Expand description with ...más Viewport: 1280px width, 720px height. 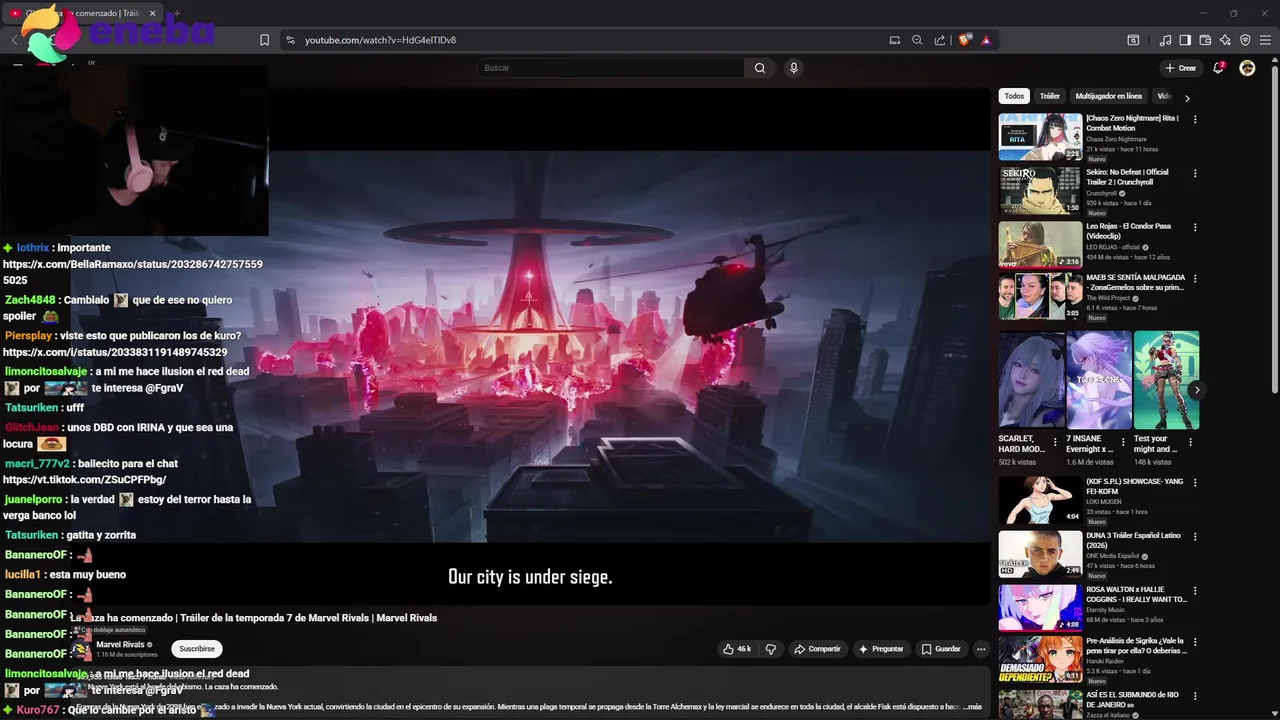pos(973,707)
